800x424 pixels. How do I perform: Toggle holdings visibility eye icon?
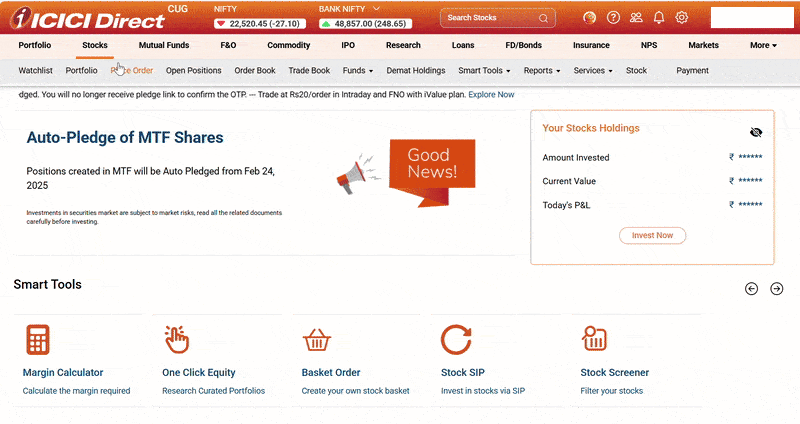click(x=756, y=132)
